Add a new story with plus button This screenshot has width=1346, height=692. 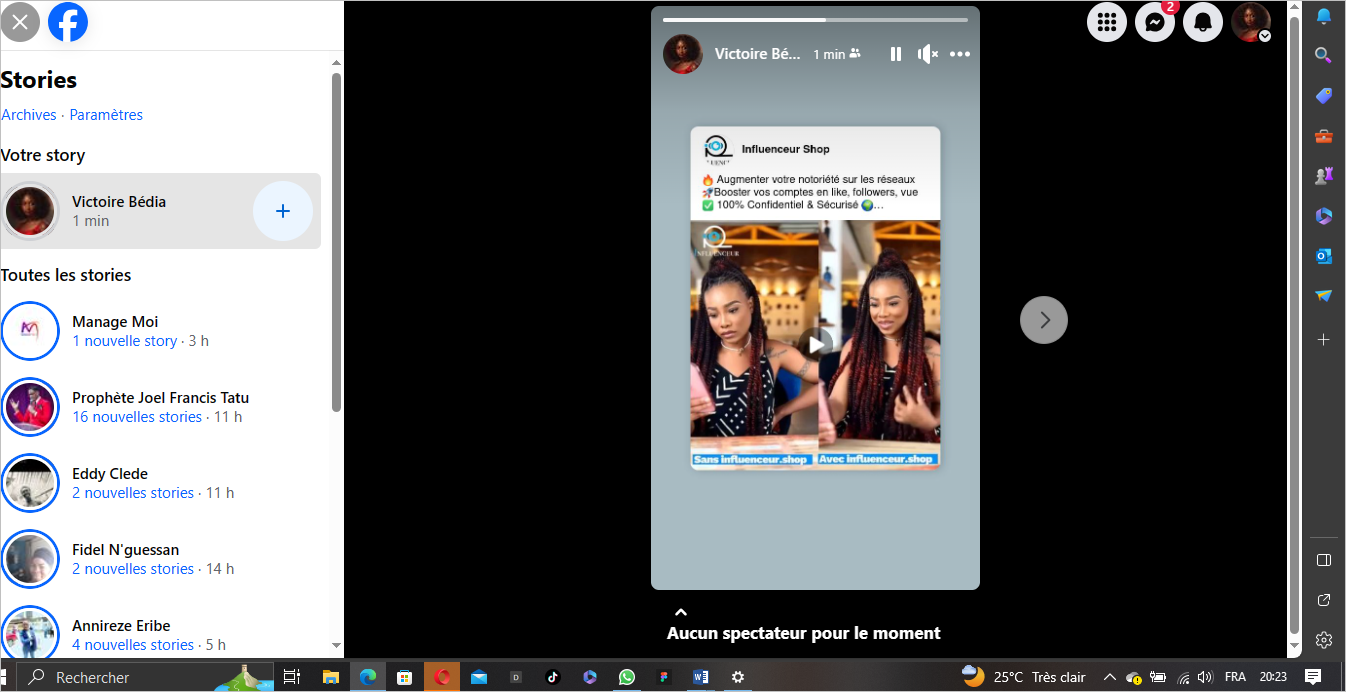point(283,211)
